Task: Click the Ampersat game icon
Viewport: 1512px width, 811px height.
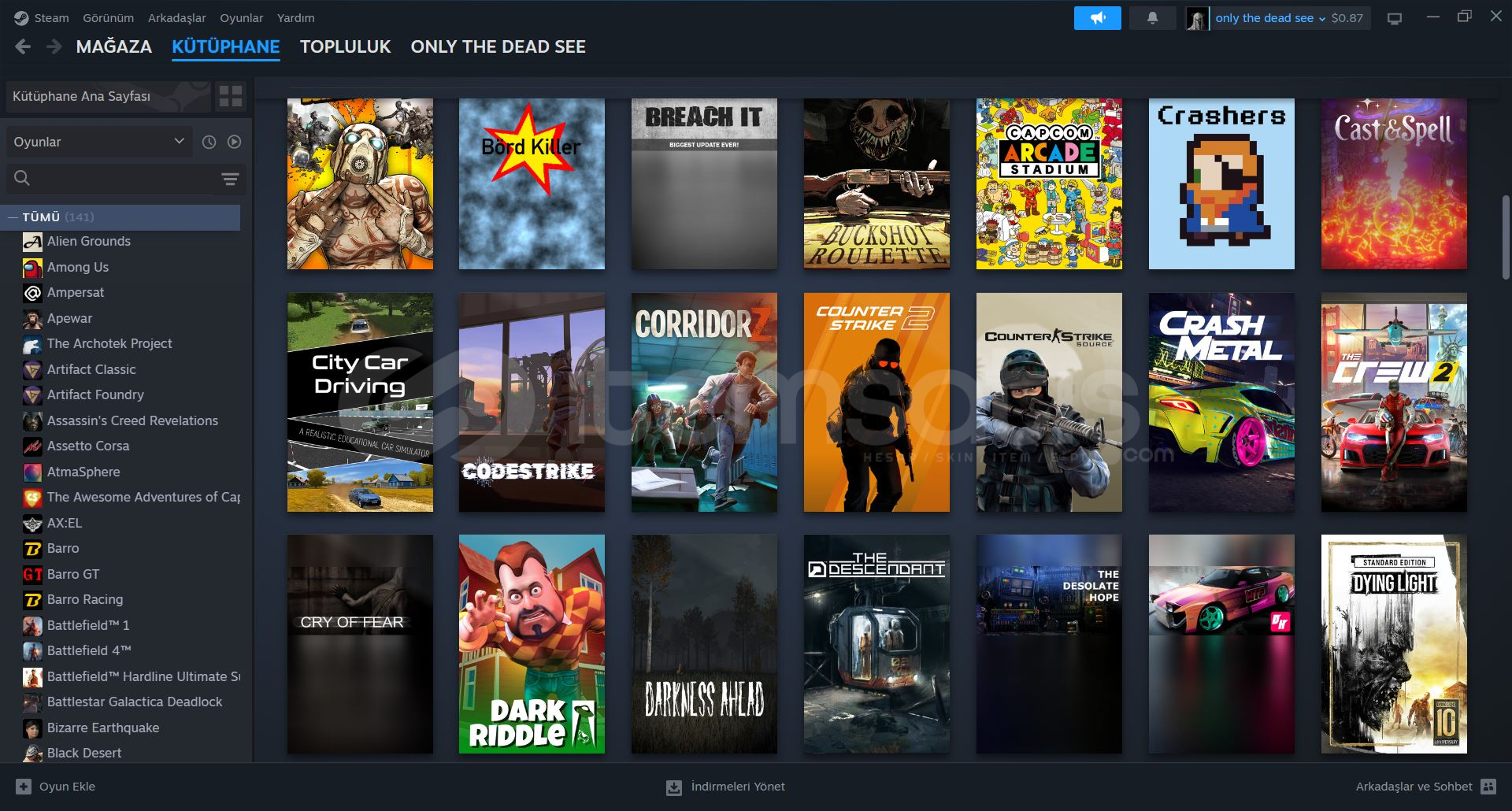Action: click(32, 293)
